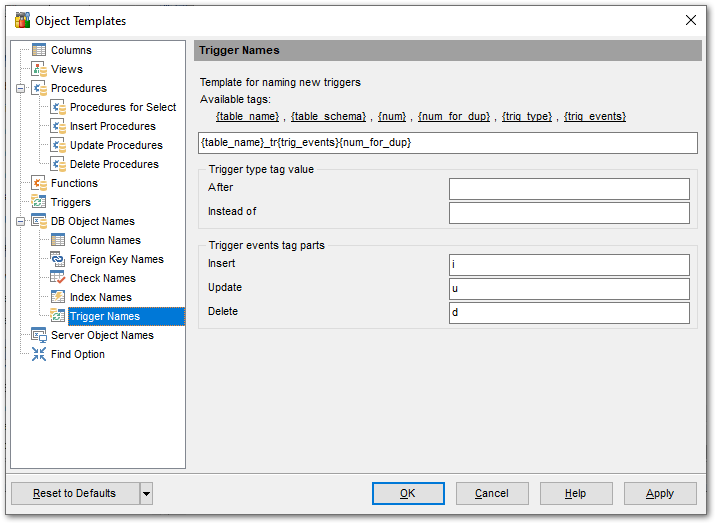Open the Reset to Defaults dropdown arrow
This screenshot has width=716, height=524.
point(146,493)
